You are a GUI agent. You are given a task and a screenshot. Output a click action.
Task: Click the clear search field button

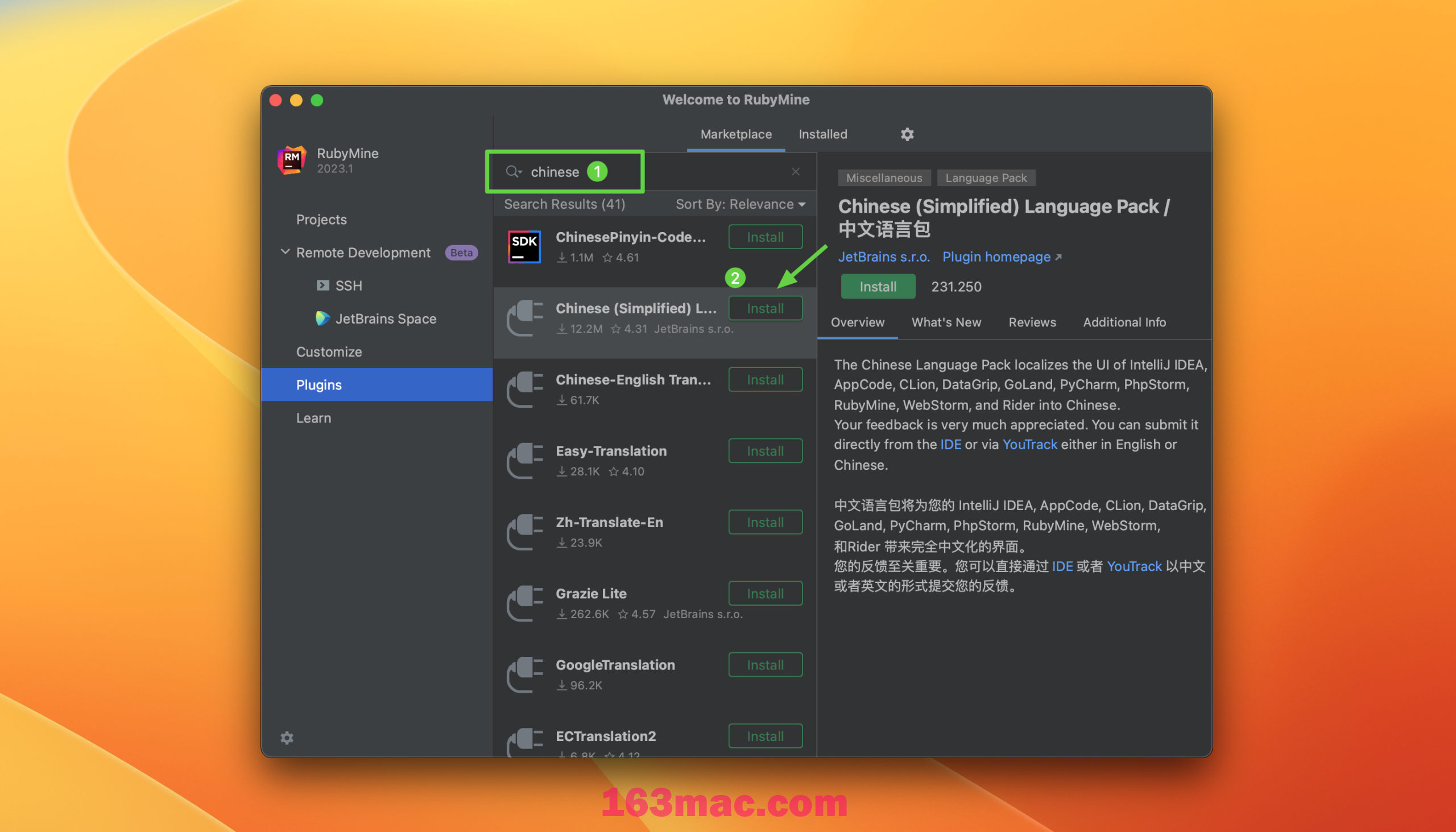pos(795,171)
